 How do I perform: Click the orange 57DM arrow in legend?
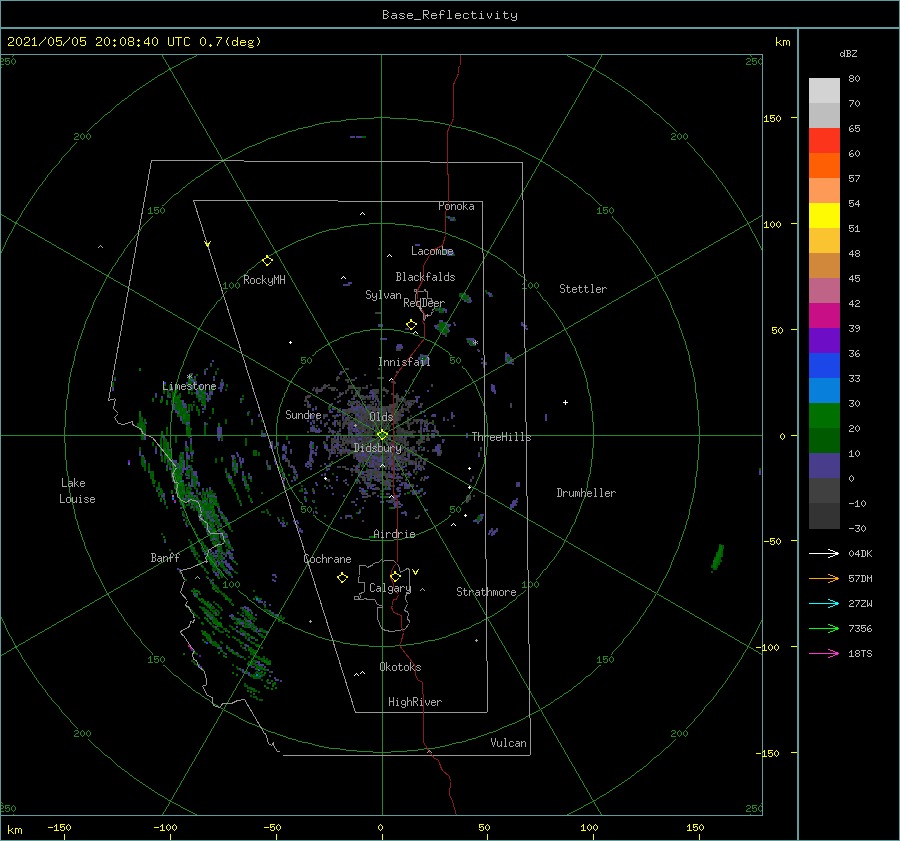[x=824, y=579]
